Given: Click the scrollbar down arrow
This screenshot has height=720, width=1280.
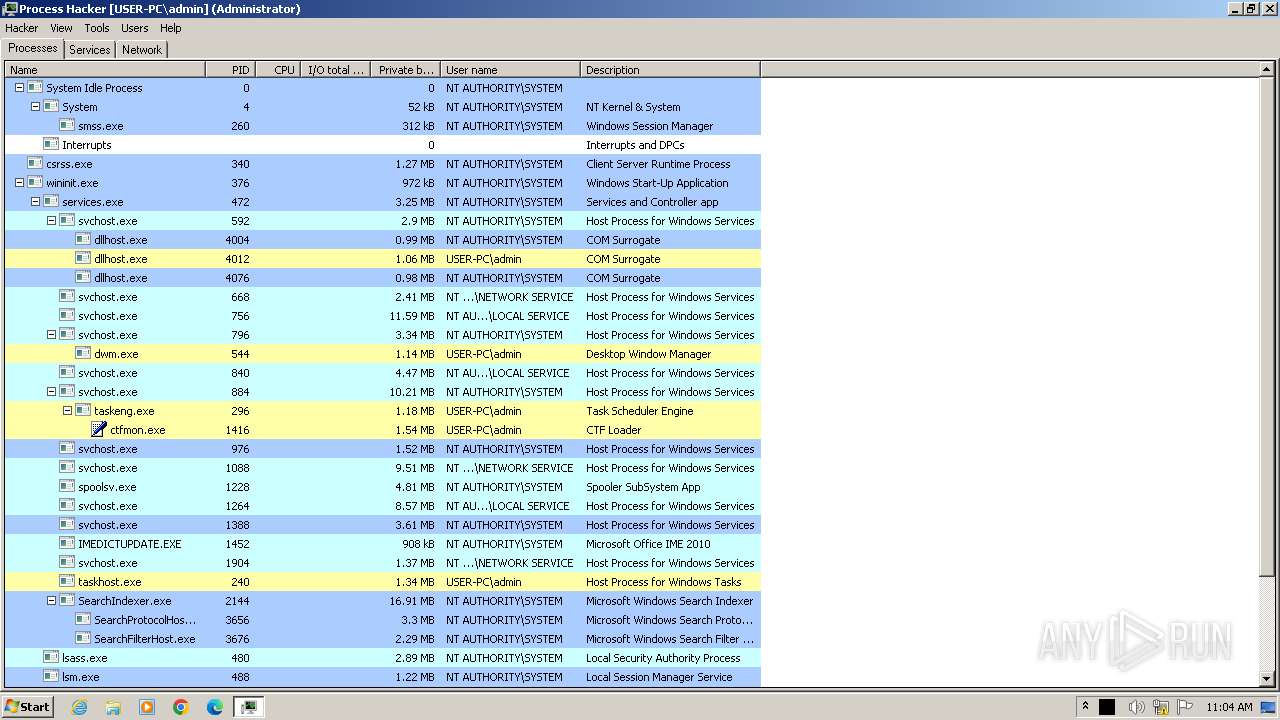Looking at the screenshot, I should pyautogui.click(x=1268, y=679).
